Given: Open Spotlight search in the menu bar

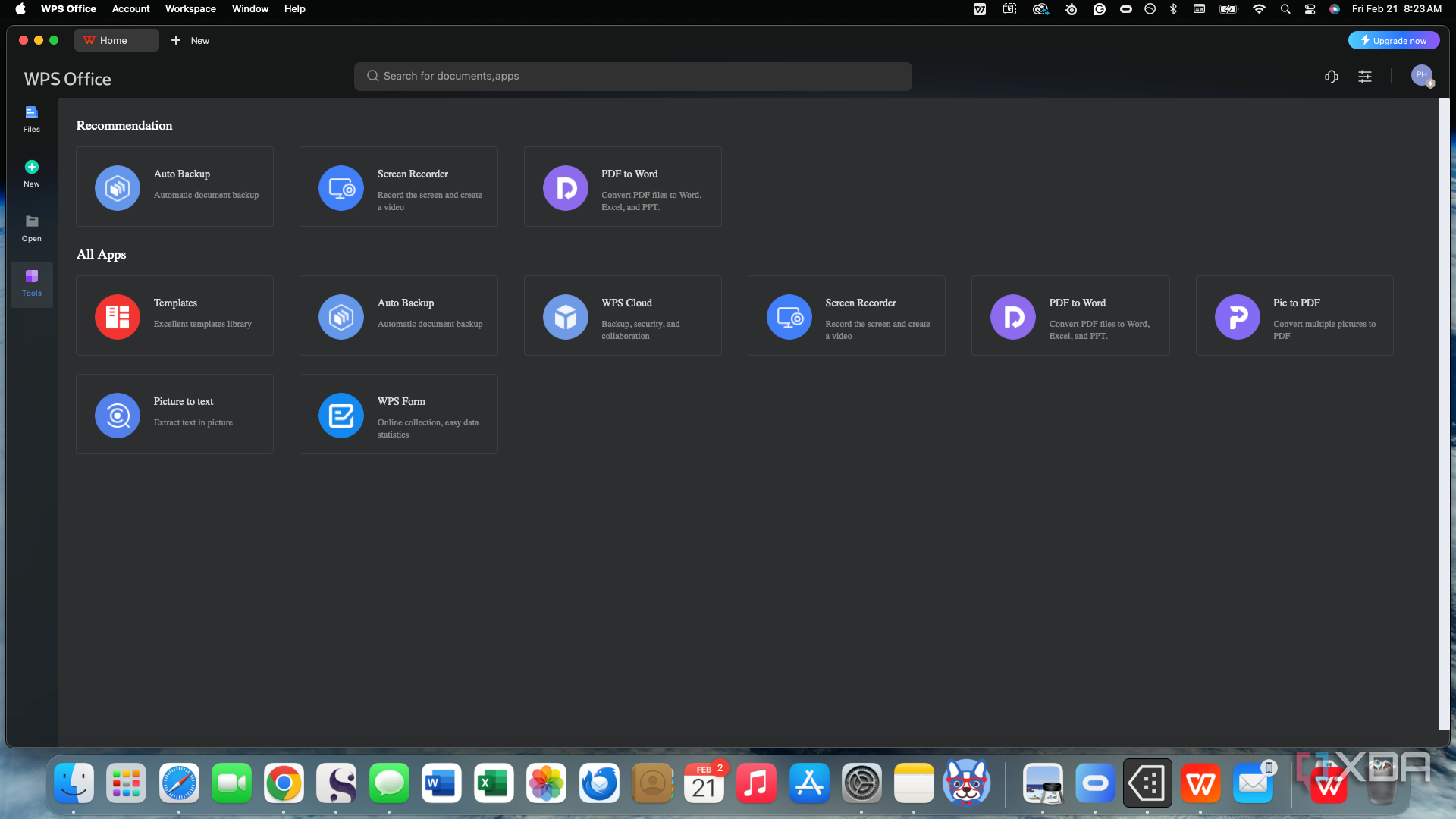Looking at the screenshot, I should click(1285, 9).
